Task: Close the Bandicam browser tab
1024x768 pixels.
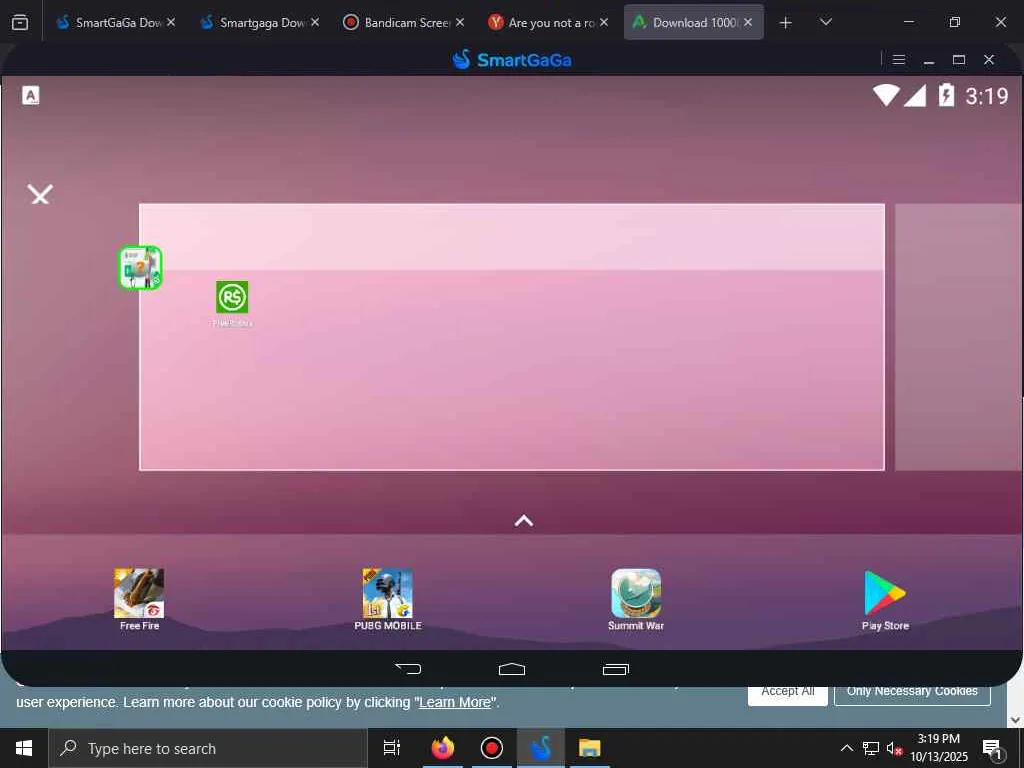Action: (460, 22)
